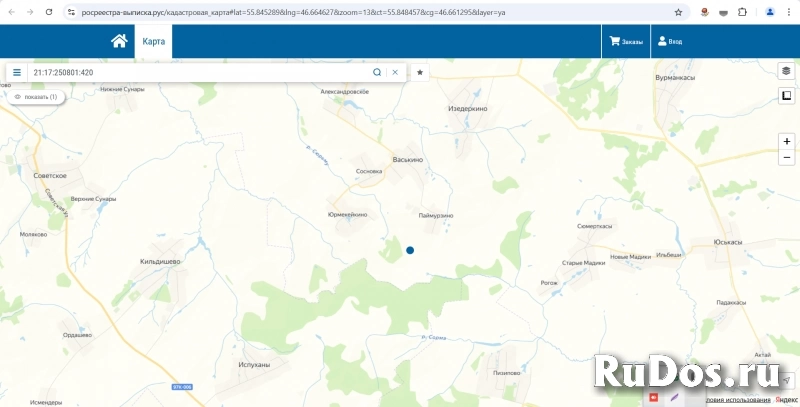Go forward in browser history
Viewport: 800px width, 407px height.
pyautogui.click(x=30, y=12)
